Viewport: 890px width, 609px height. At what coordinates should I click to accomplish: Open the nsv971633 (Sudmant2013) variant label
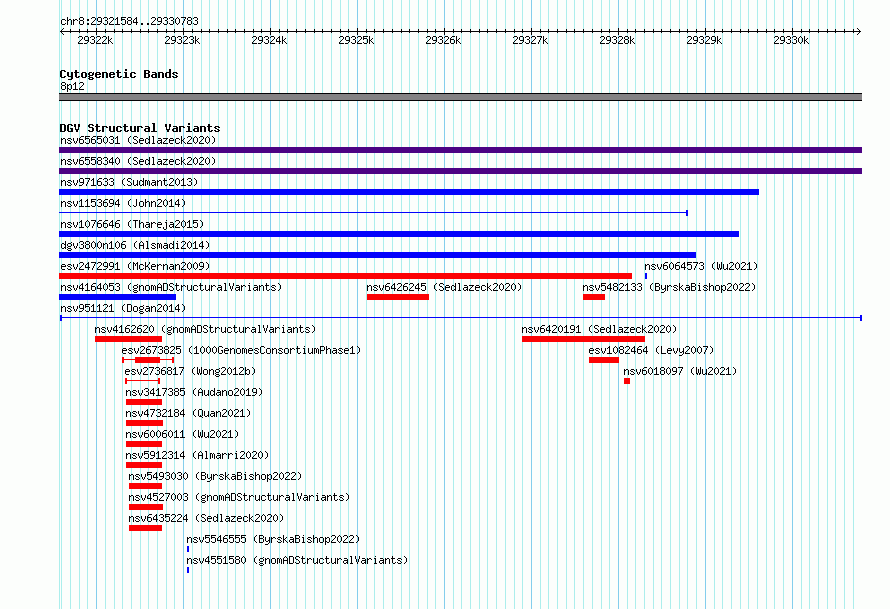(129, 182)
